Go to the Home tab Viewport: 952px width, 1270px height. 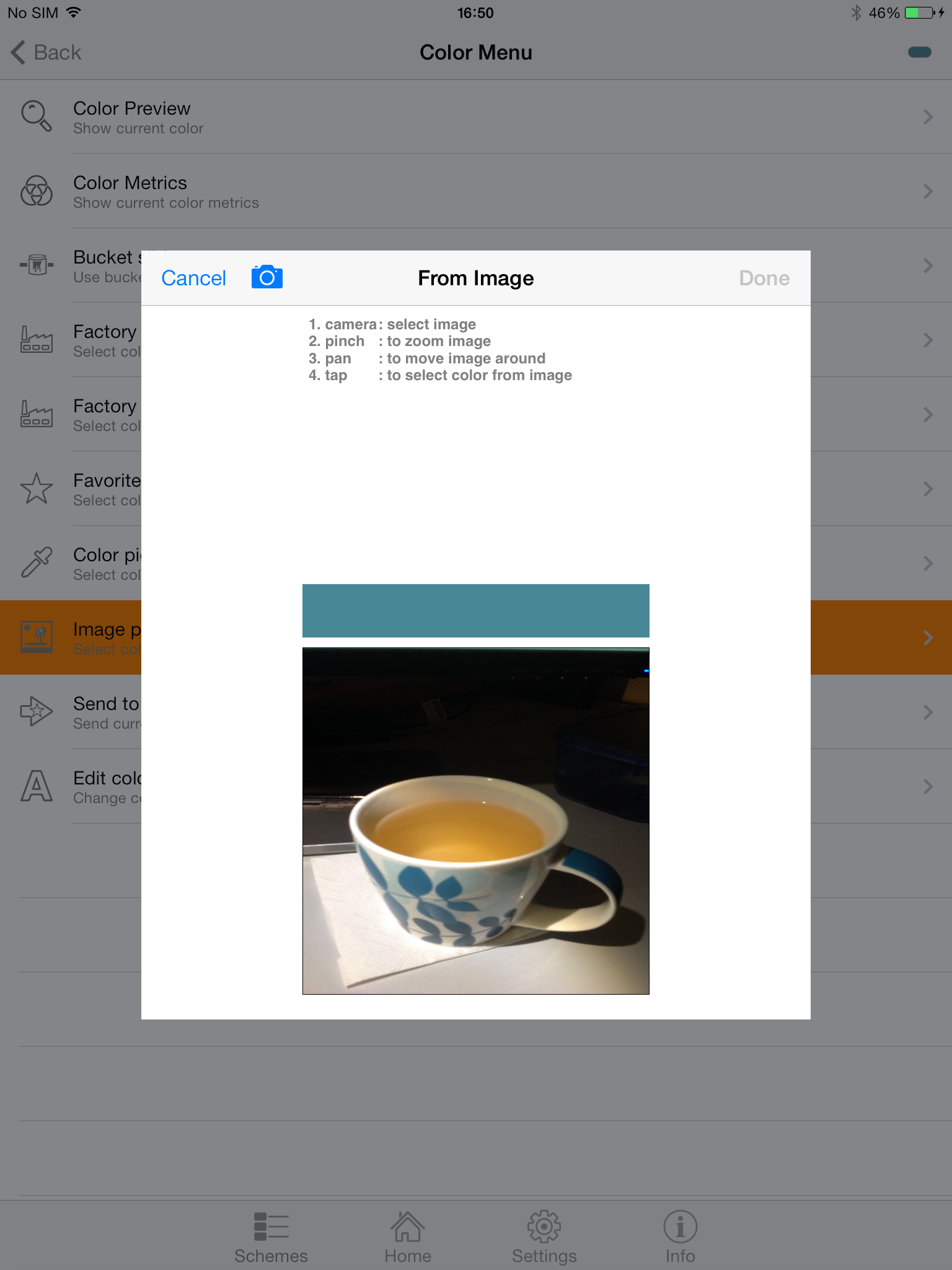click(x=407, y=1238)
